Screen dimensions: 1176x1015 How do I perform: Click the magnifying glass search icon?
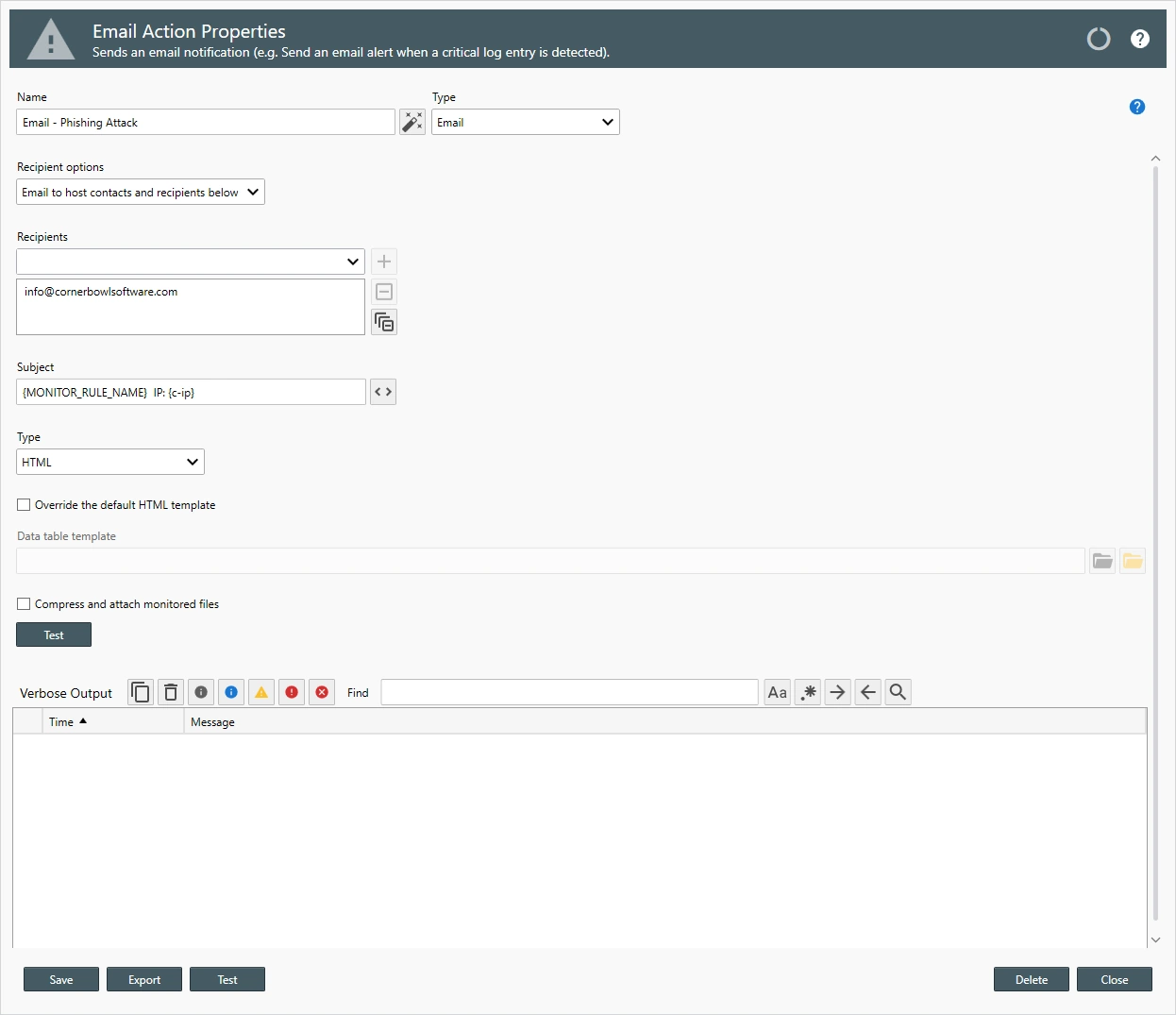tap(899, 692)
